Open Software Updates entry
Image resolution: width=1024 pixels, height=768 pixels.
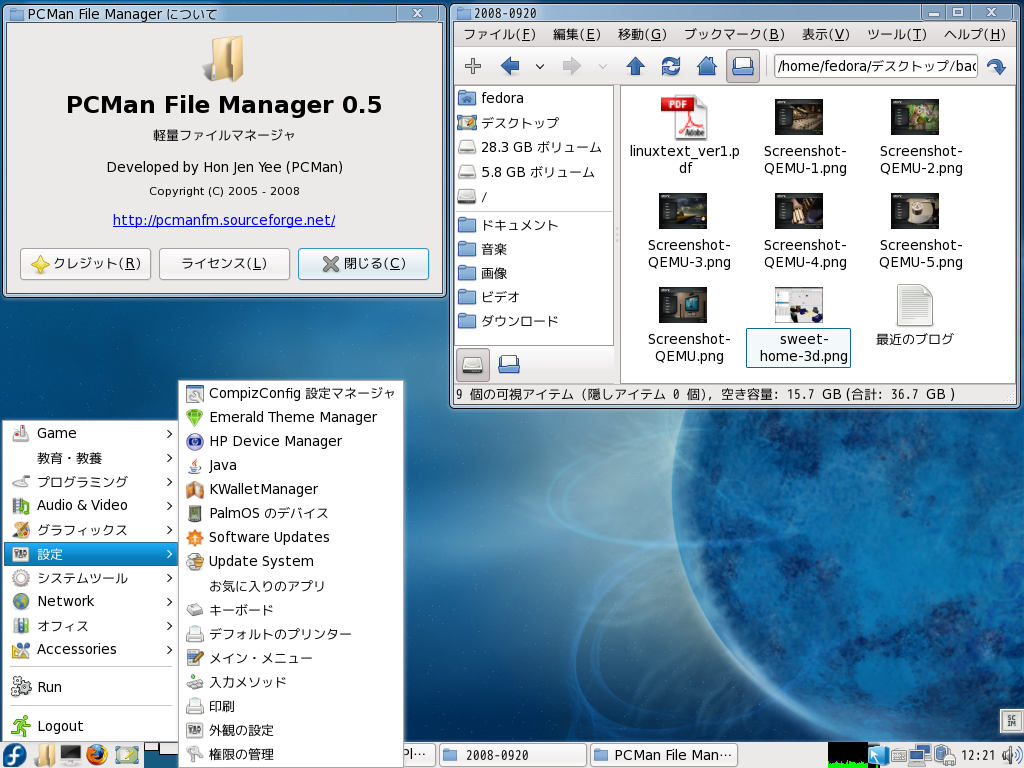(x=291, y=537)
